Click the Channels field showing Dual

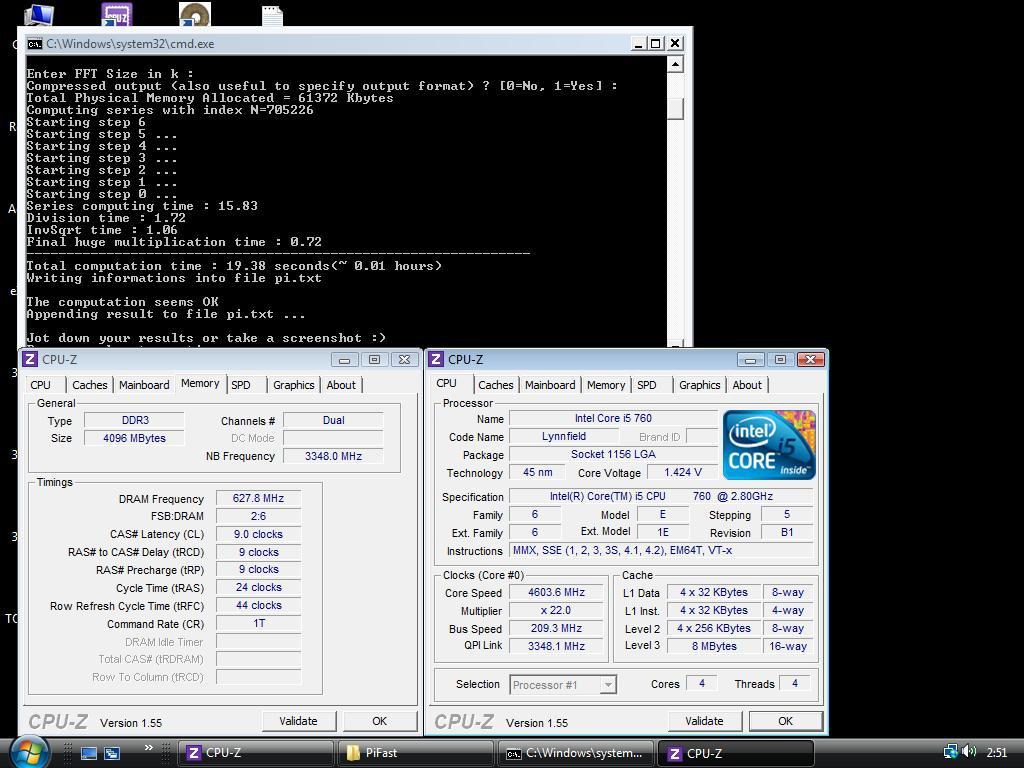pos(333,421)
